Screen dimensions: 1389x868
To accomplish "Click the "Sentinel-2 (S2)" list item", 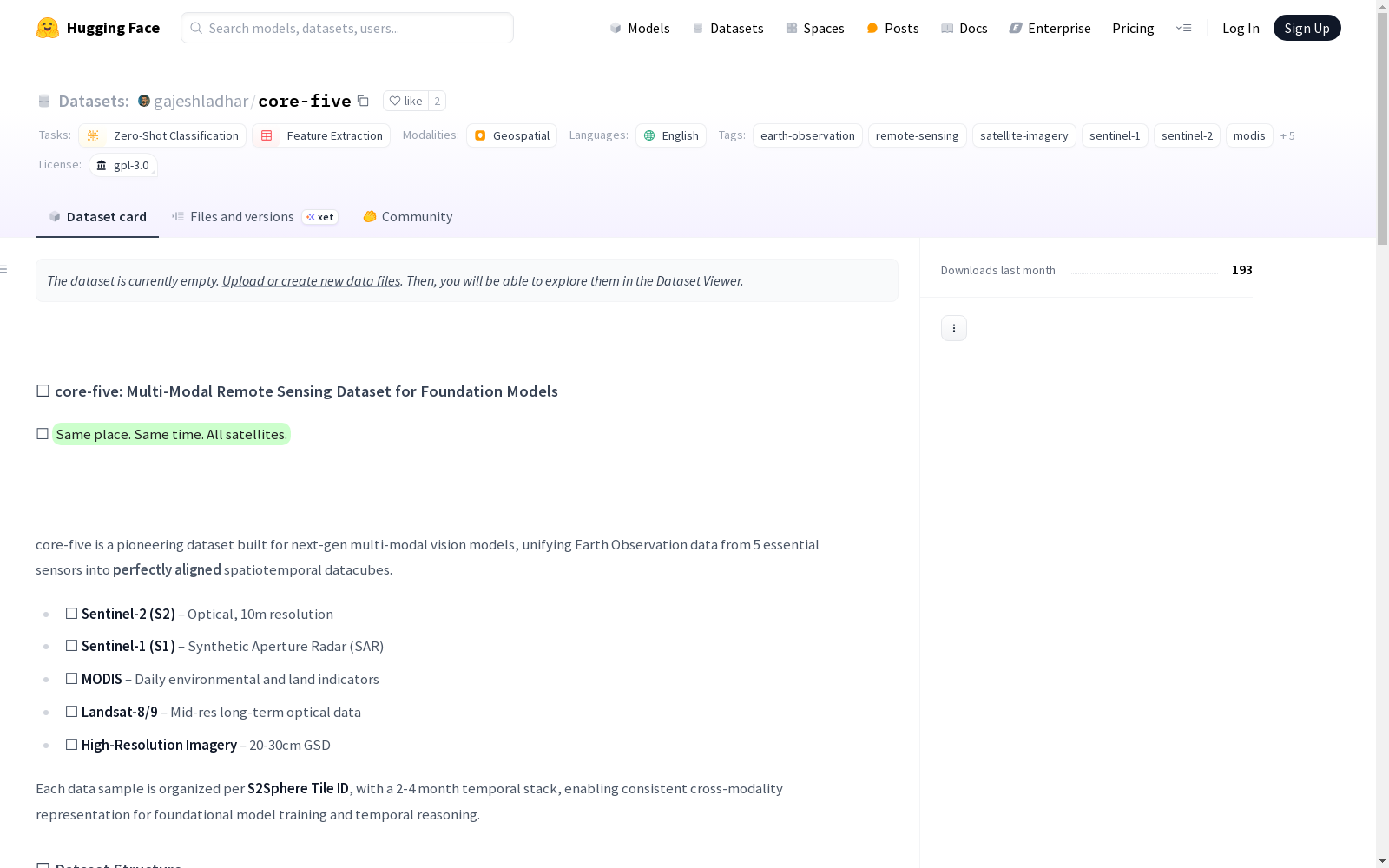I will pyautogui.click(x=199, y=614).
